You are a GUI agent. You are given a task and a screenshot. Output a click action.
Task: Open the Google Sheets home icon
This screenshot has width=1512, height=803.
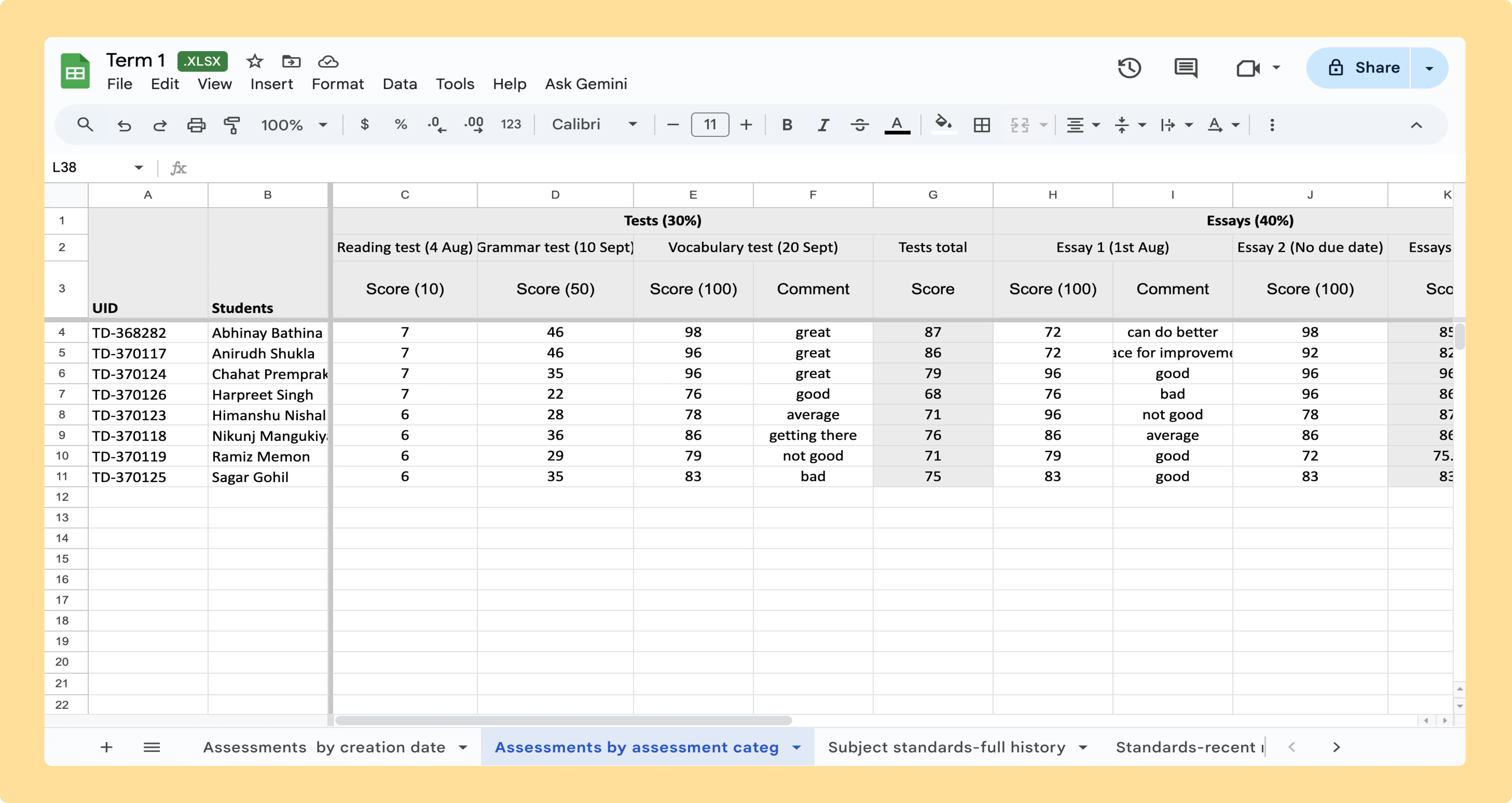point(75,71)
